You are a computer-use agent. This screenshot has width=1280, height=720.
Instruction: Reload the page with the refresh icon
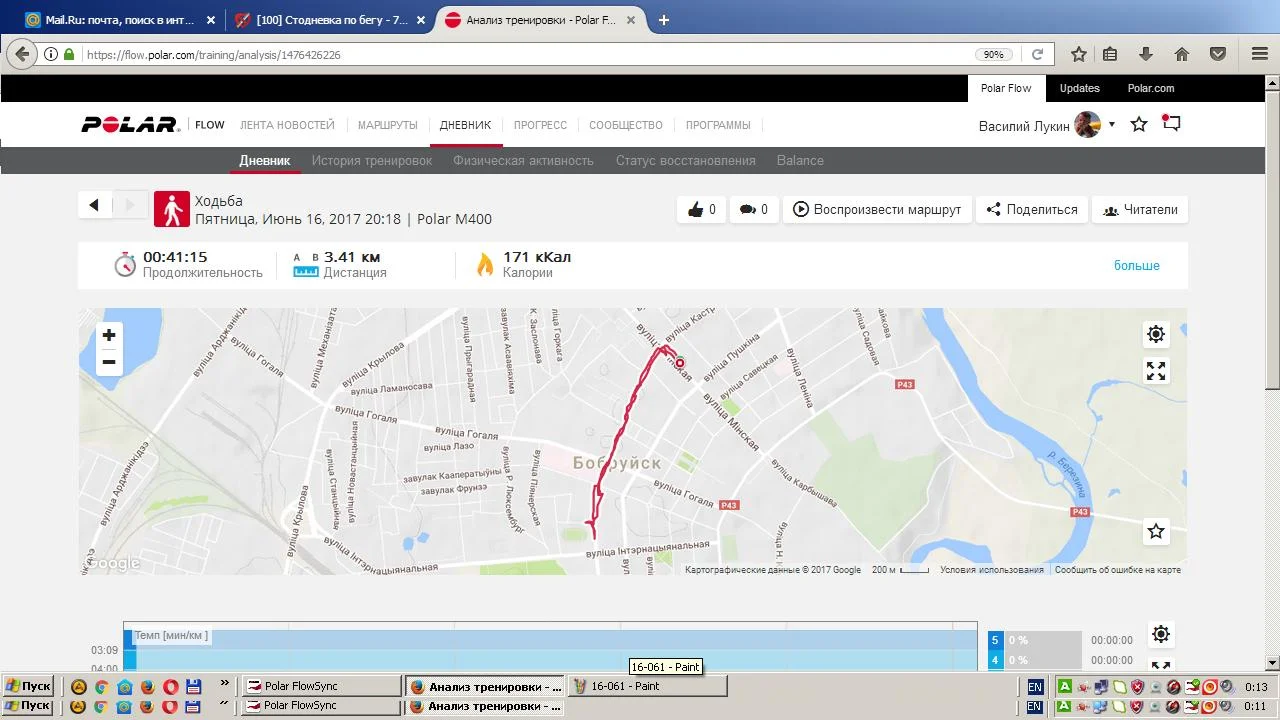[1037, 55]
